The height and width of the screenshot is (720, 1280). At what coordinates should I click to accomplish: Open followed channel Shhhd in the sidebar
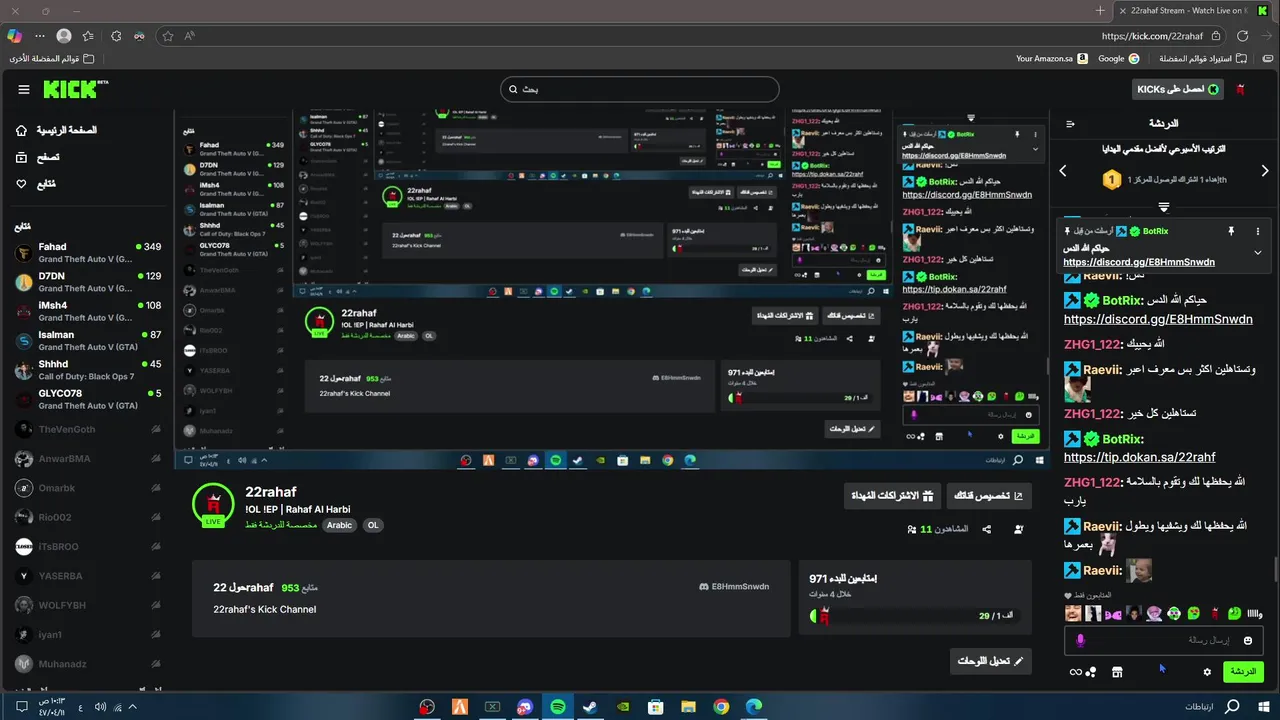pyautogui.click(x=88, y=370)
